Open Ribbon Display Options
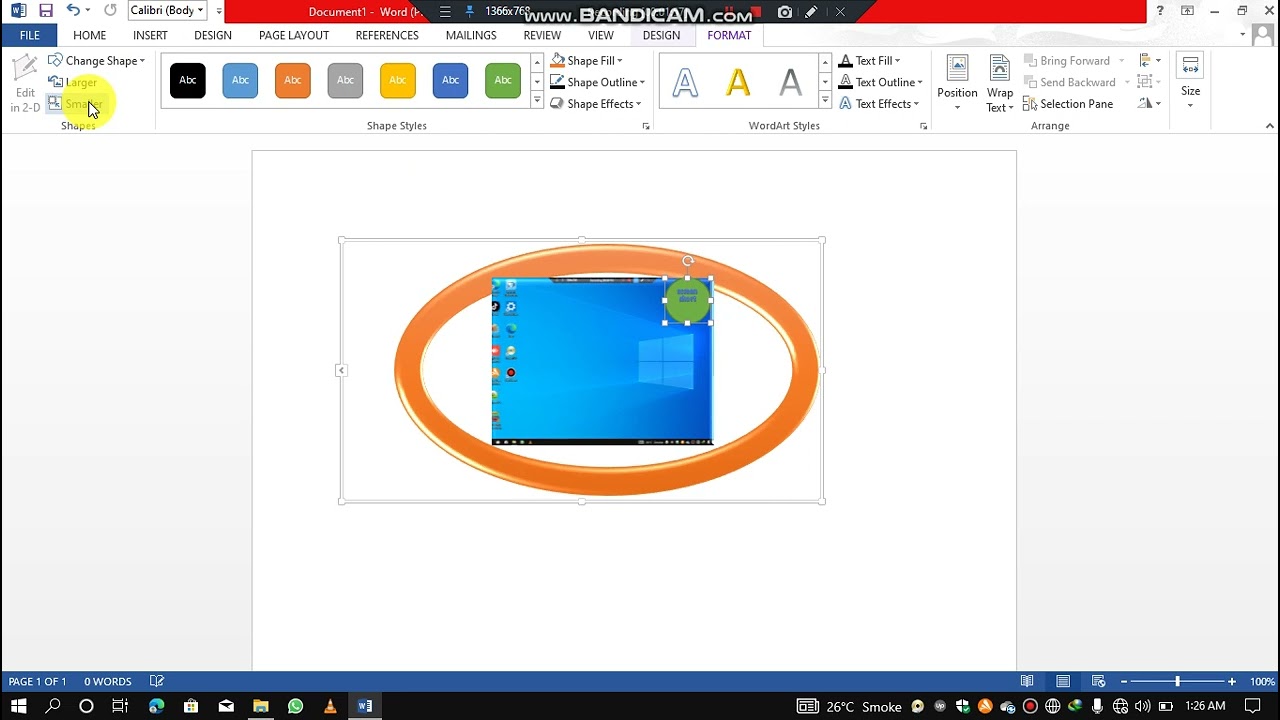1280x720 pixels. (x=1187, y=11)
